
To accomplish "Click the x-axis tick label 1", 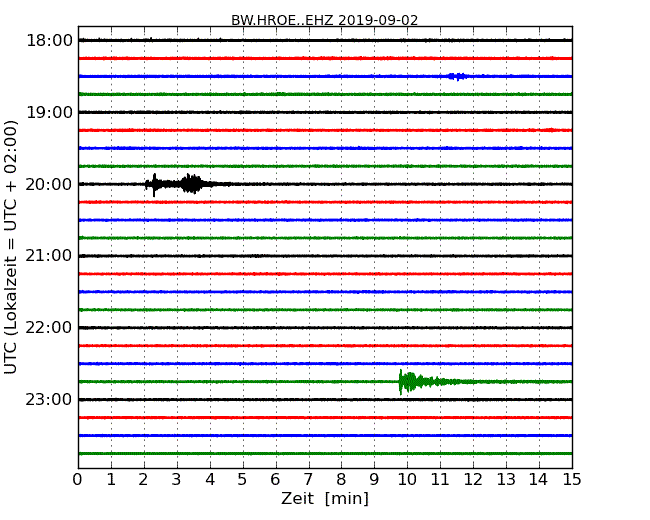I will pos(111,479).
